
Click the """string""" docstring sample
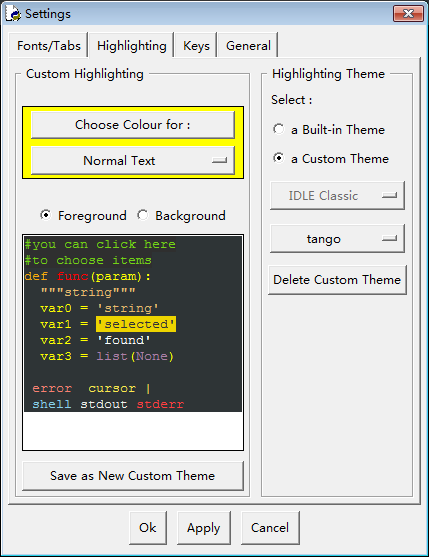pos(88,292)
